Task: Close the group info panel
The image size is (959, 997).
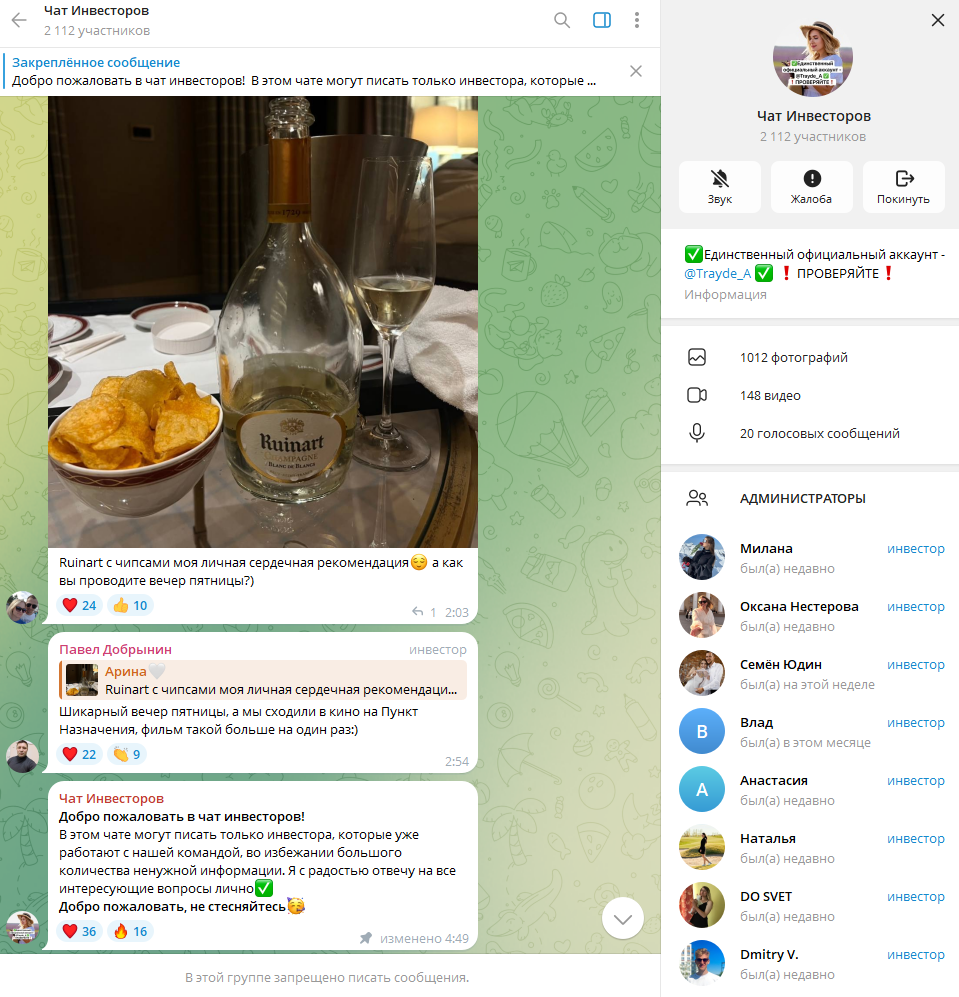Action: pyautogui.click(x=937, y=20)
